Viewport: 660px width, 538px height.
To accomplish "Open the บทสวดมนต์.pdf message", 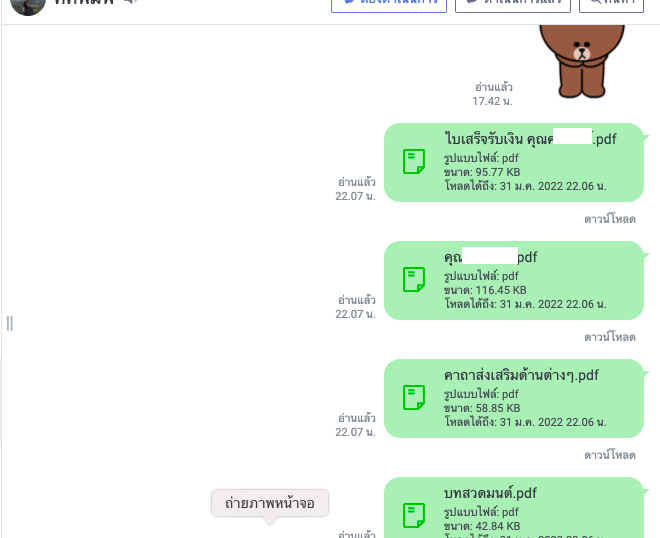I will click(514, 508).
